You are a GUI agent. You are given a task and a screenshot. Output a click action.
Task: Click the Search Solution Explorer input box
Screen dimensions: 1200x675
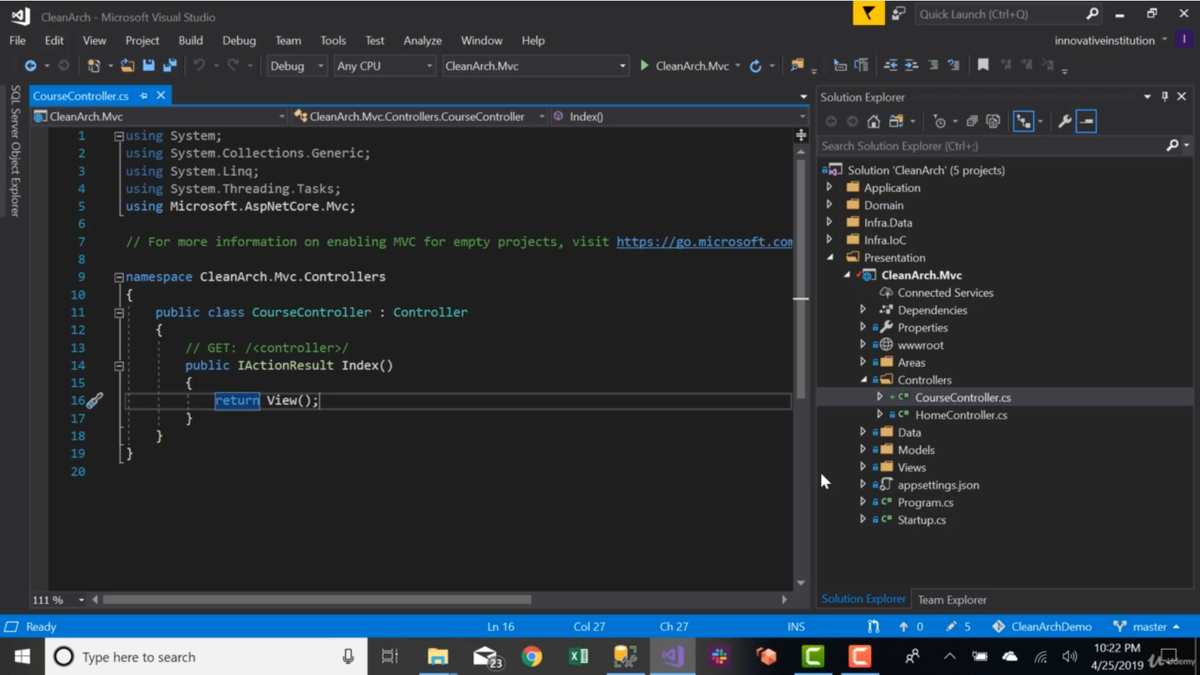[991, 146]
